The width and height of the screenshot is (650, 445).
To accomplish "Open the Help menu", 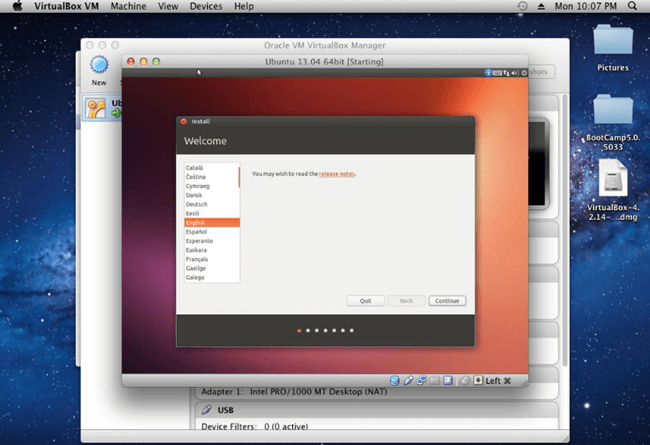I will (244, 6).
